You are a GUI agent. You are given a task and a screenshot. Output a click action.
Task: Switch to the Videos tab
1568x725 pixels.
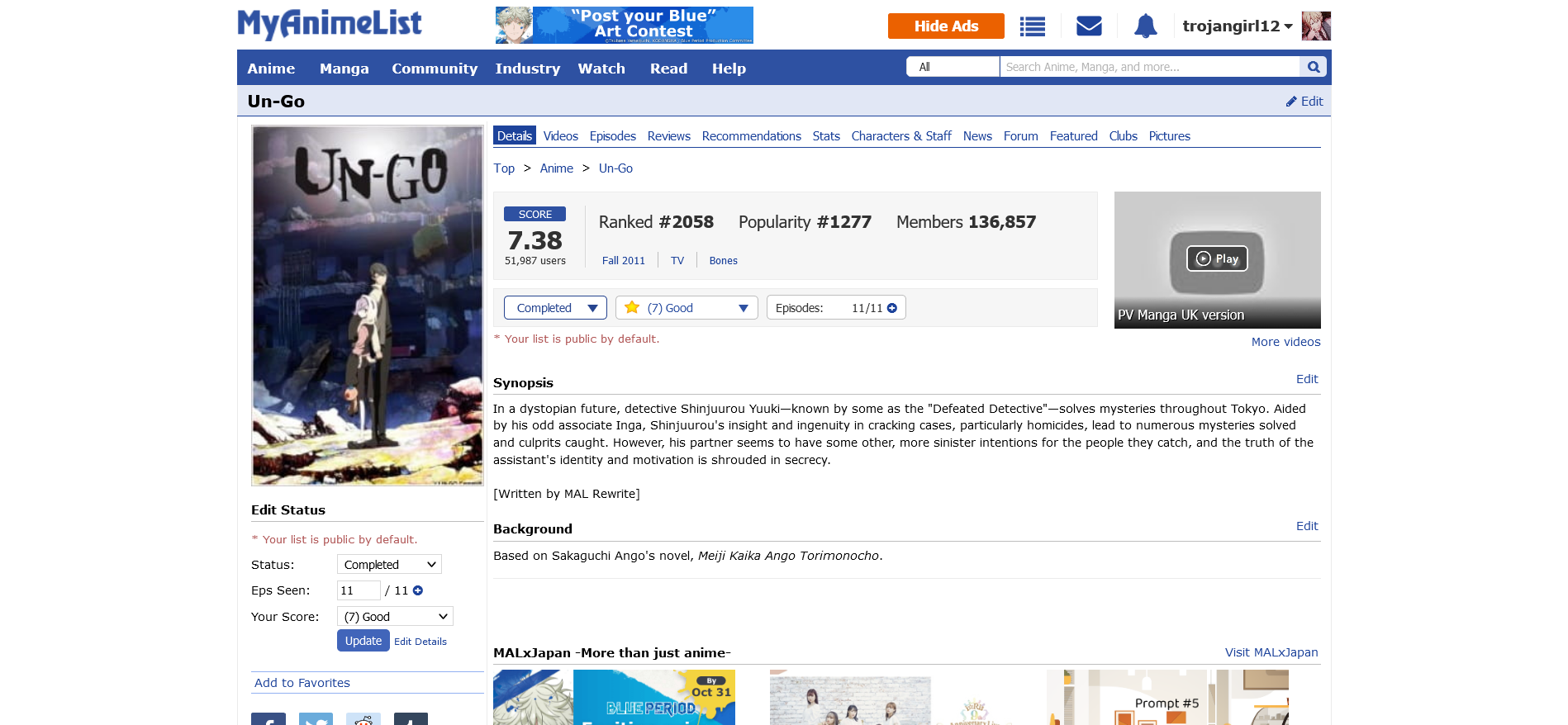[561, 136]
